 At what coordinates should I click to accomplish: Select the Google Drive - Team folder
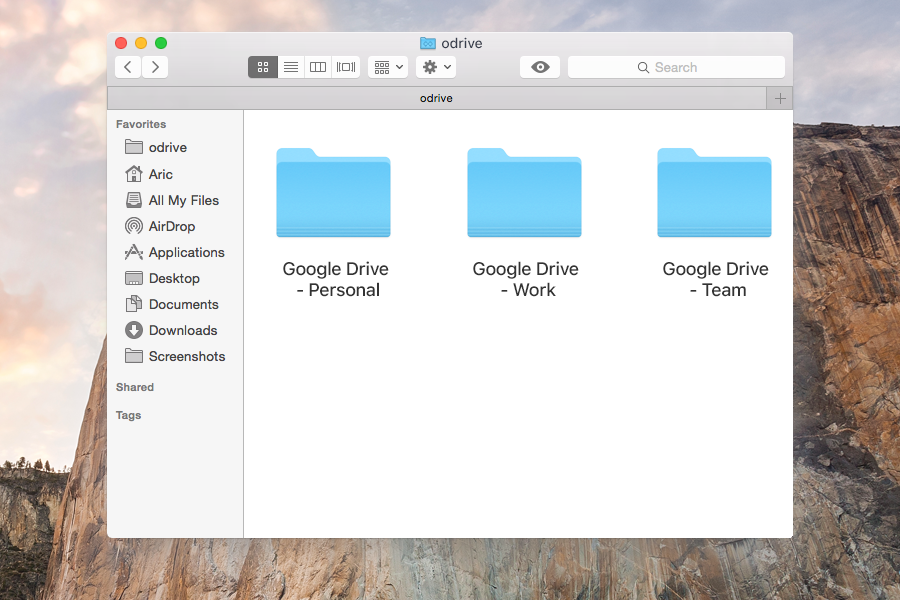[x=714, y=193]
